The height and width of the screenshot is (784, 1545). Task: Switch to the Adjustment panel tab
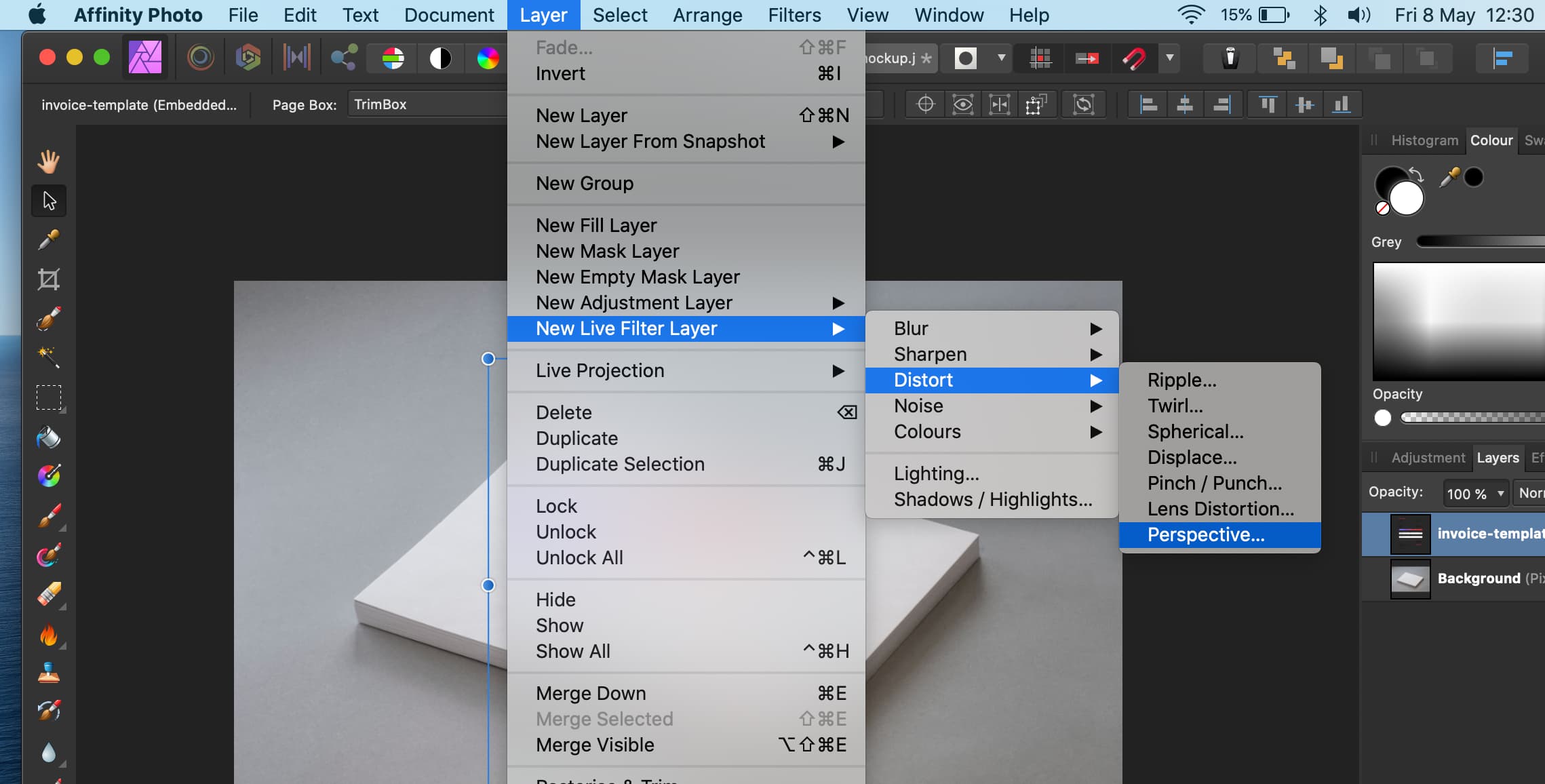[x=1428, y=458]
